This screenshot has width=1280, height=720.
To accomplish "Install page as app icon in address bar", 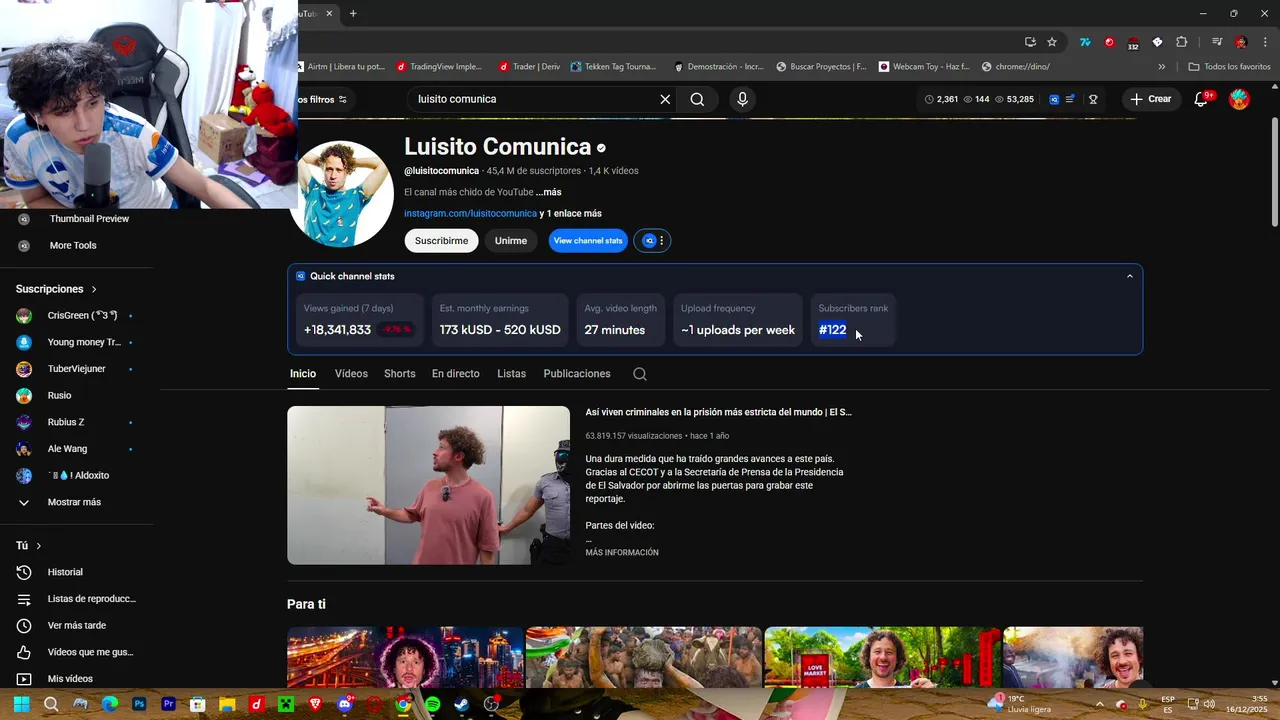I will 1030,42.
